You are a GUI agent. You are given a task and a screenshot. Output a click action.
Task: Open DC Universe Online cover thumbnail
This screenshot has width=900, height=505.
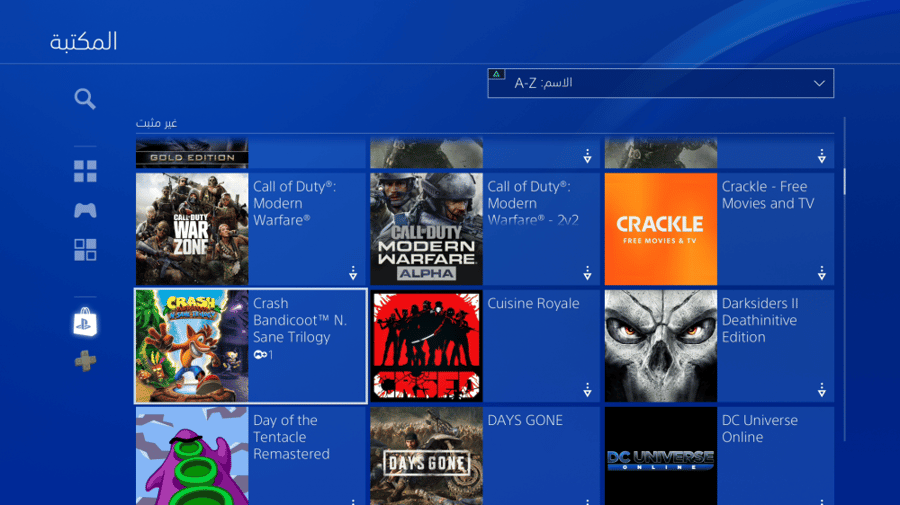(x=661, y=456)
